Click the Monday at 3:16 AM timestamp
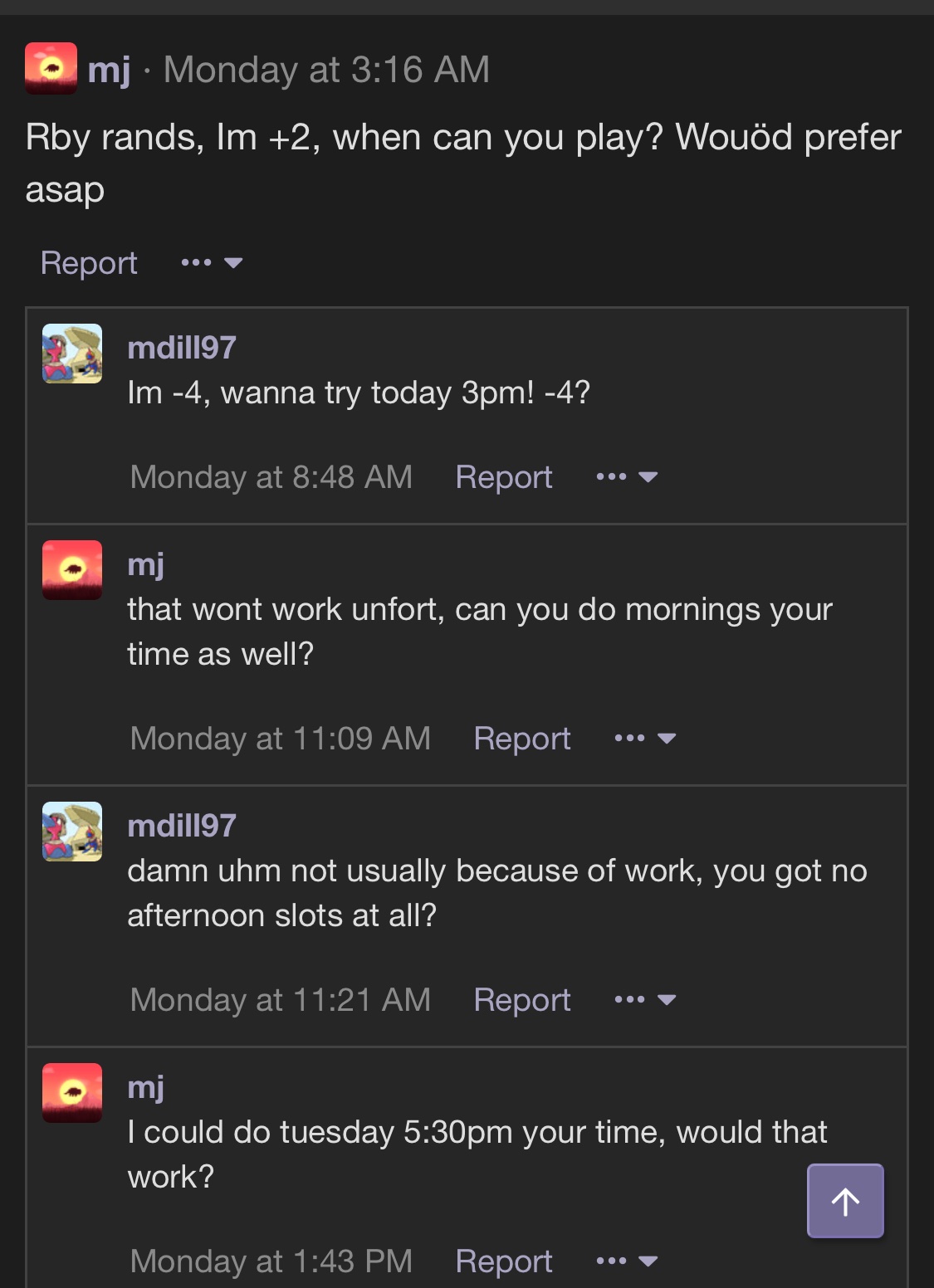Image resolution: width=934 pixels, height=1288 pixels. [x=326, y=70]
